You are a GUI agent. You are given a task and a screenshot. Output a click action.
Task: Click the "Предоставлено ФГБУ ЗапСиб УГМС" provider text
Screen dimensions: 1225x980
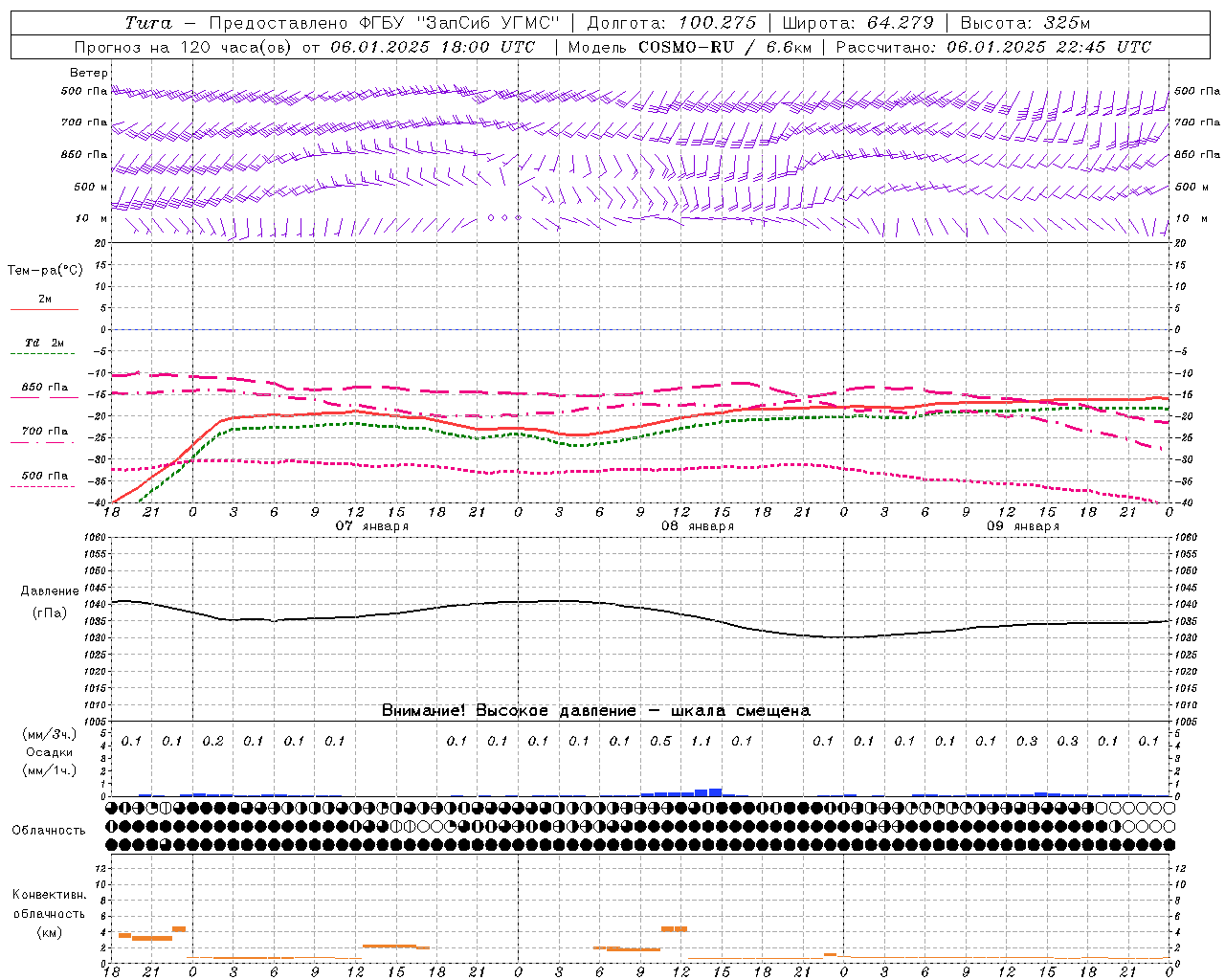tap(384, 23)
